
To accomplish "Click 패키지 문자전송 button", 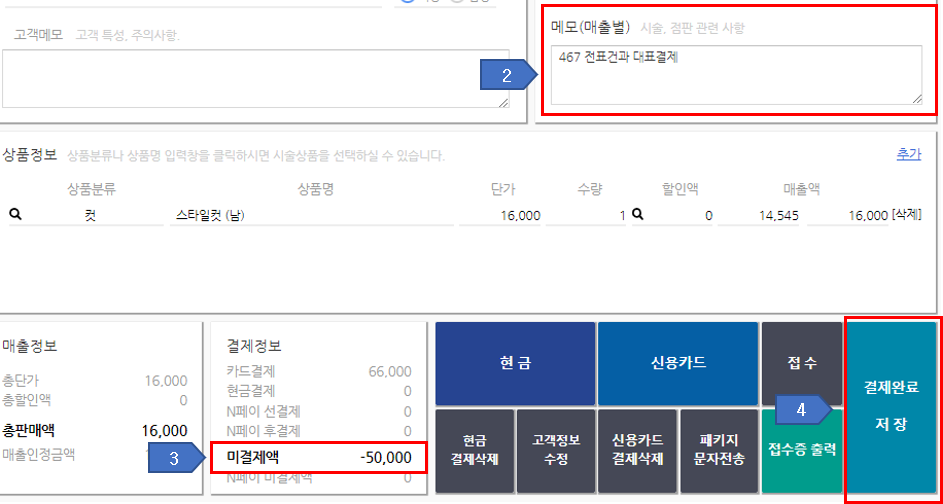I will point(719,450).
